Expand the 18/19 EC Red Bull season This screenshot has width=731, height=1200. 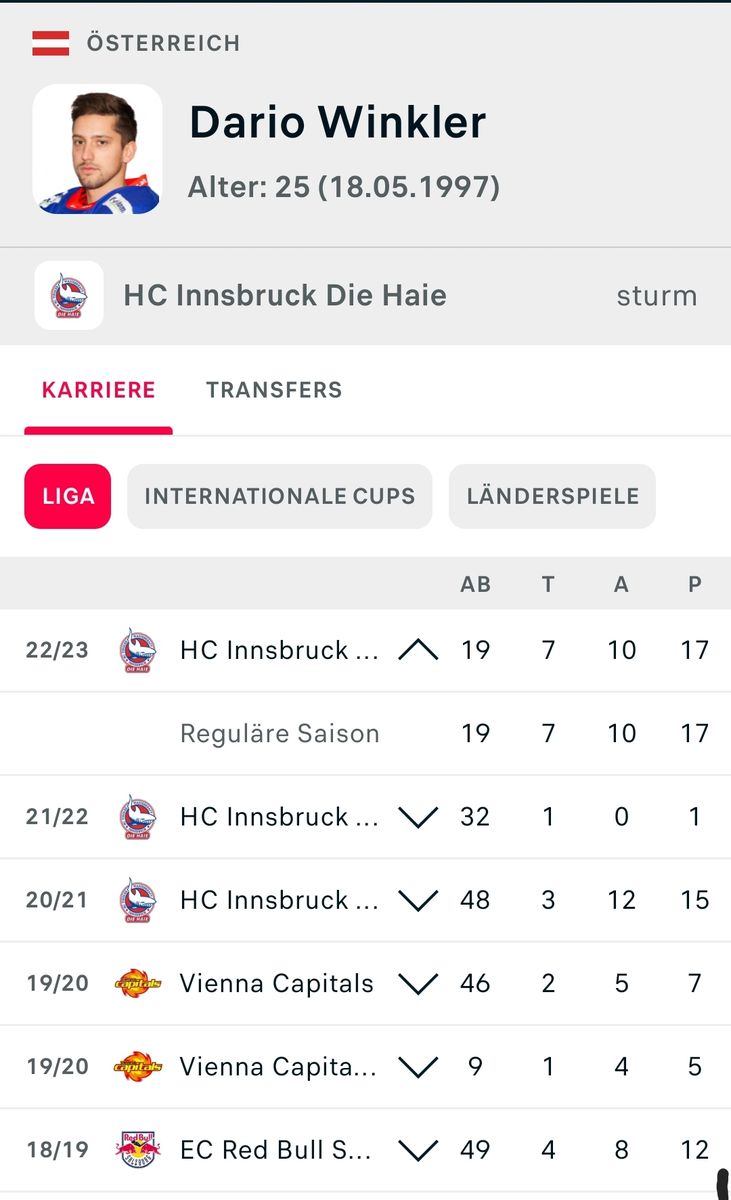[x=418, y=1150]
